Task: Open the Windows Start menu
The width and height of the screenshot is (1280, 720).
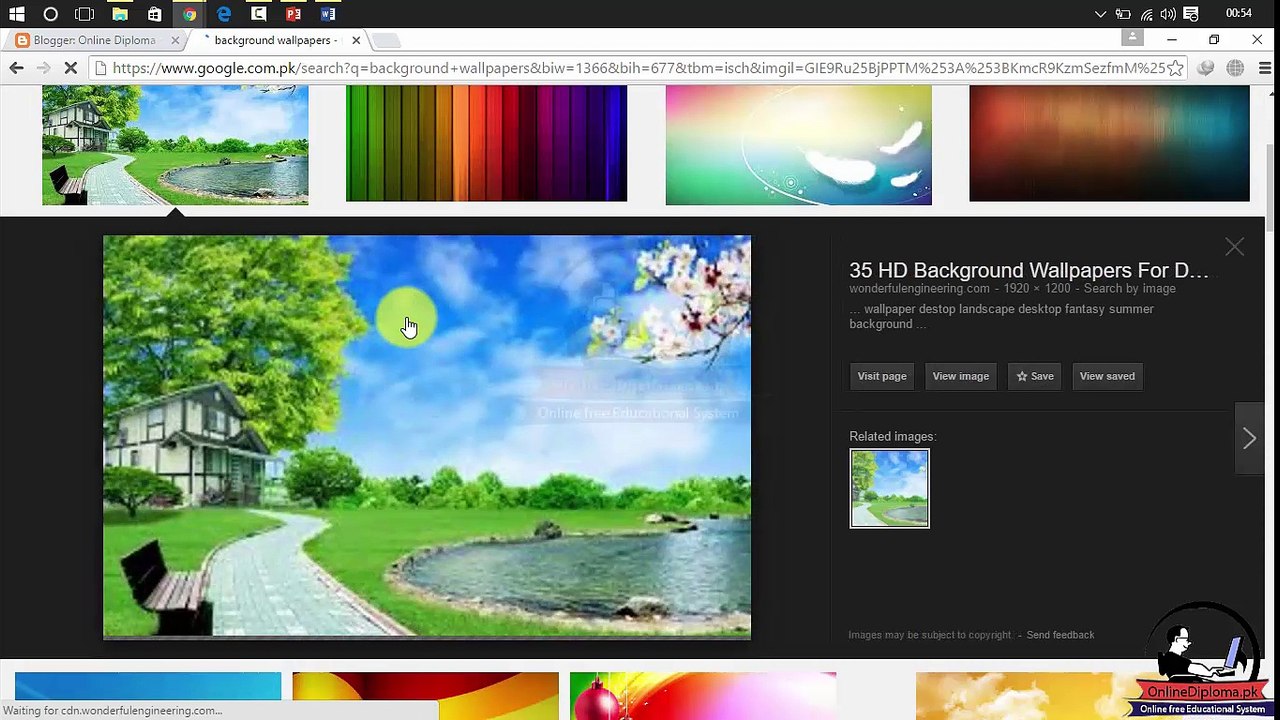Action: pyautogui.click(x=17, y=14)
